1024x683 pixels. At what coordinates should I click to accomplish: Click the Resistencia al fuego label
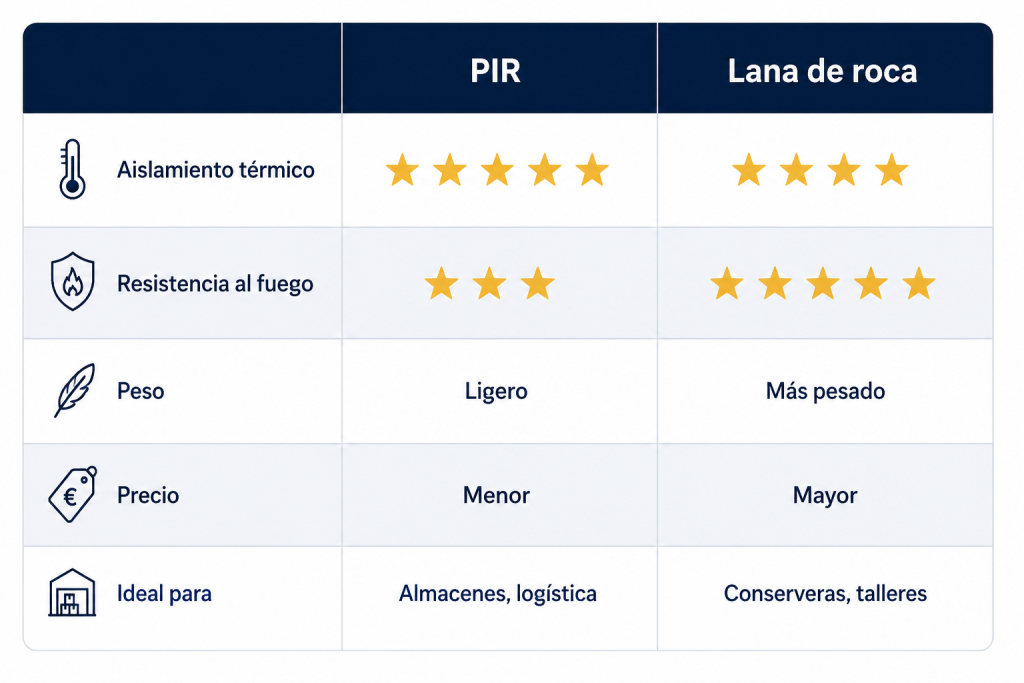[x=215, y=283]
